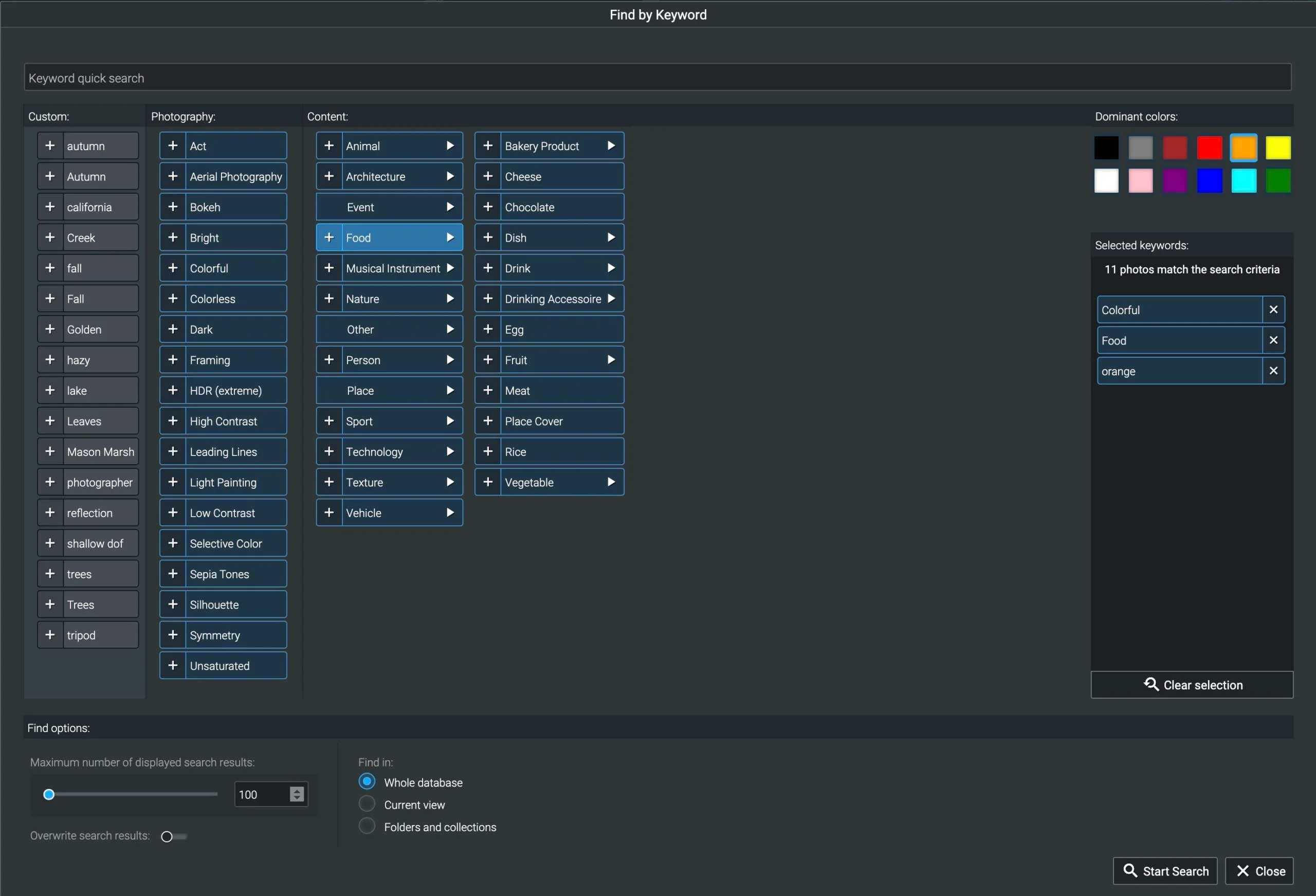
Task: Expand the Nature category arrow
Action: 450,299
